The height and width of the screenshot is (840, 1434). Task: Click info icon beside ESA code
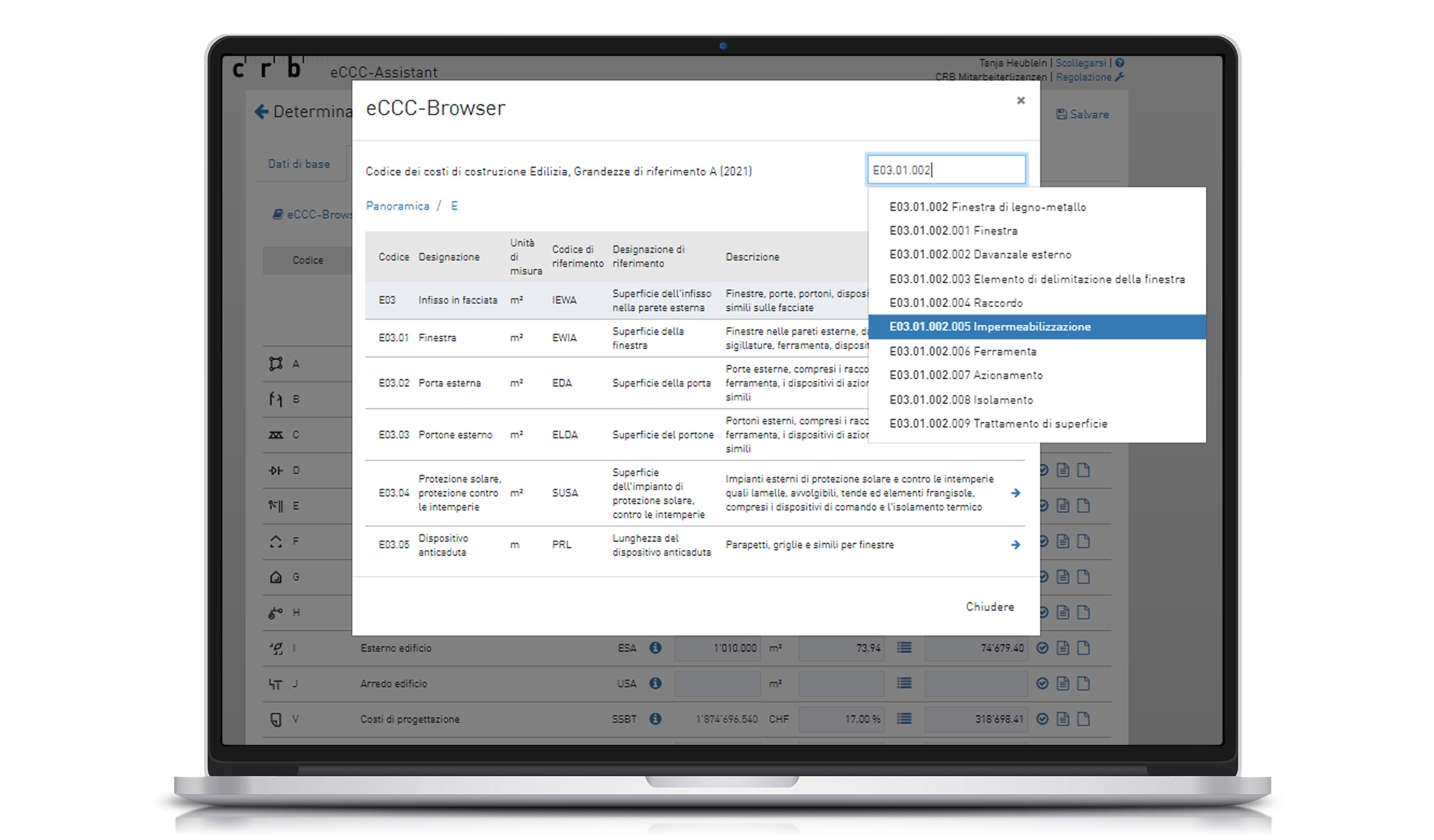coord(655,648)
